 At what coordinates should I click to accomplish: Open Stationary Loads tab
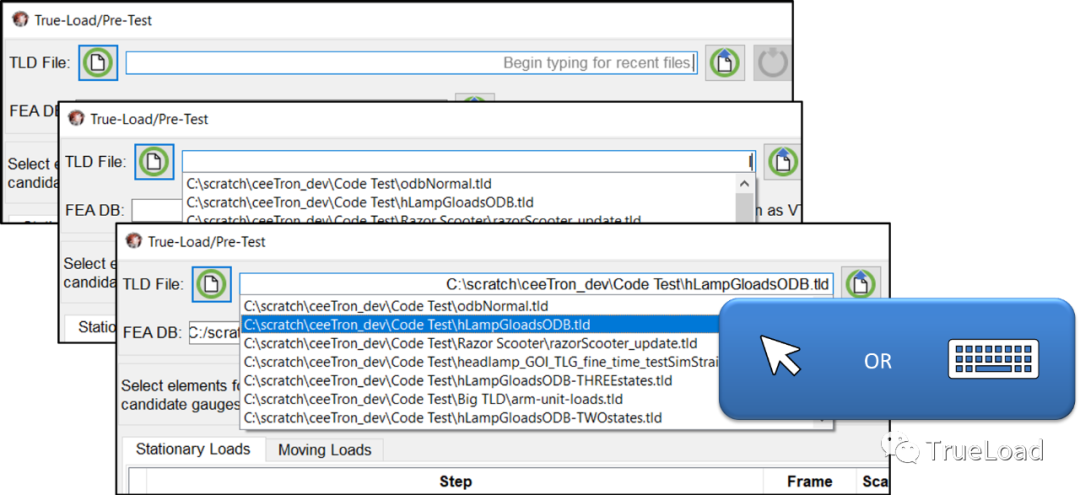(193, 450)
